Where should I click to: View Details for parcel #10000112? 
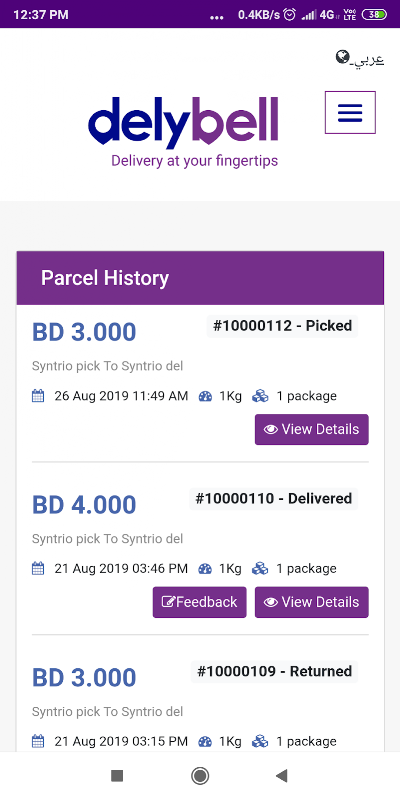[312, 430]
